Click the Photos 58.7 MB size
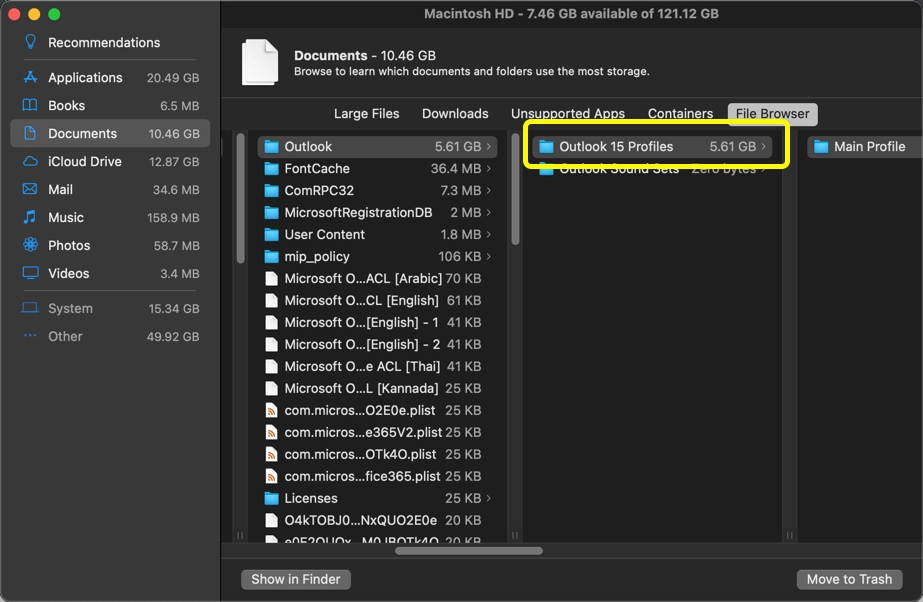923x602 pixels. pos(177,245)
